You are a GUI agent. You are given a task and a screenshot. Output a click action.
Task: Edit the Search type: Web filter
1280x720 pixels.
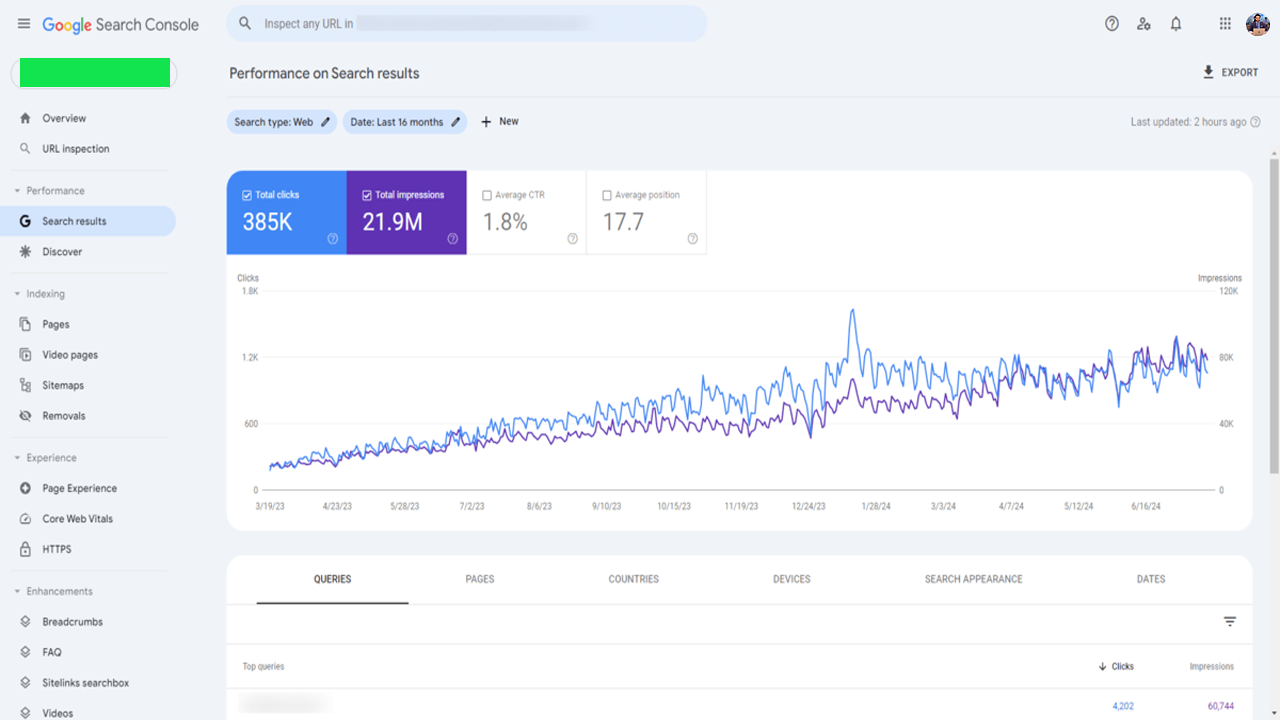(281, 122)
